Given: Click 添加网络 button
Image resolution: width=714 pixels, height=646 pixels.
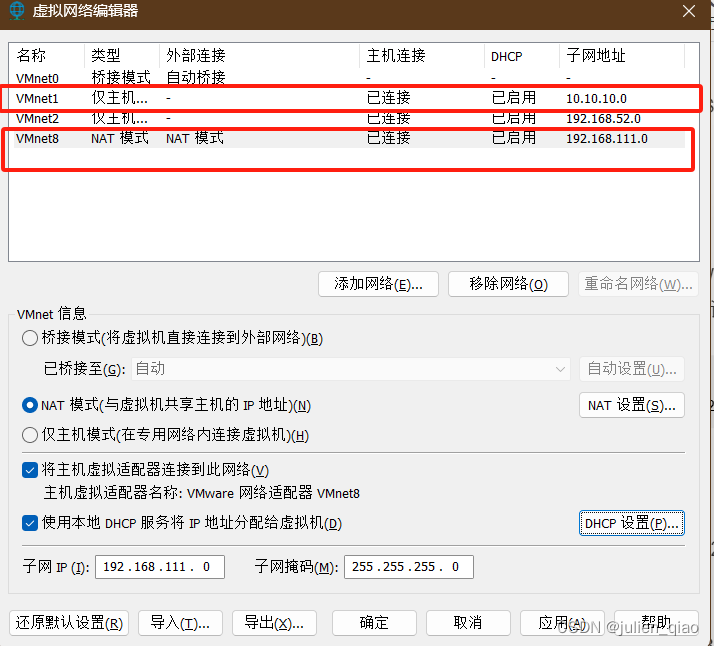Looking at the screenshot, I should [x=378, y=284].
